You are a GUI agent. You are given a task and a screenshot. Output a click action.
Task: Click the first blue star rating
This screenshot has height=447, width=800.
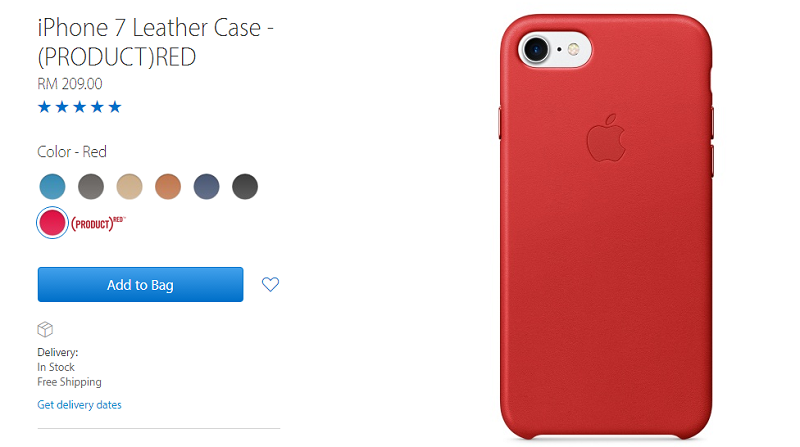pyautogui.click(x=44, y=107)
